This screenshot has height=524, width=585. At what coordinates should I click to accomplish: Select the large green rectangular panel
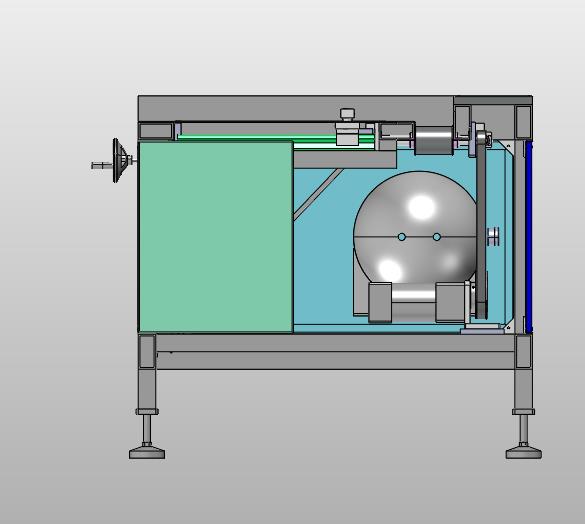(216, 237)
